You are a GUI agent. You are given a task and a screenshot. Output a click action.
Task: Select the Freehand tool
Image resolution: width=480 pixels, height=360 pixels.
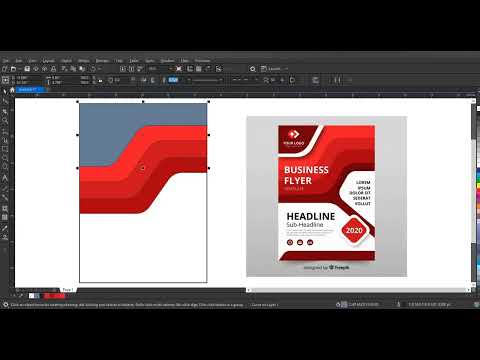point(5,130)
